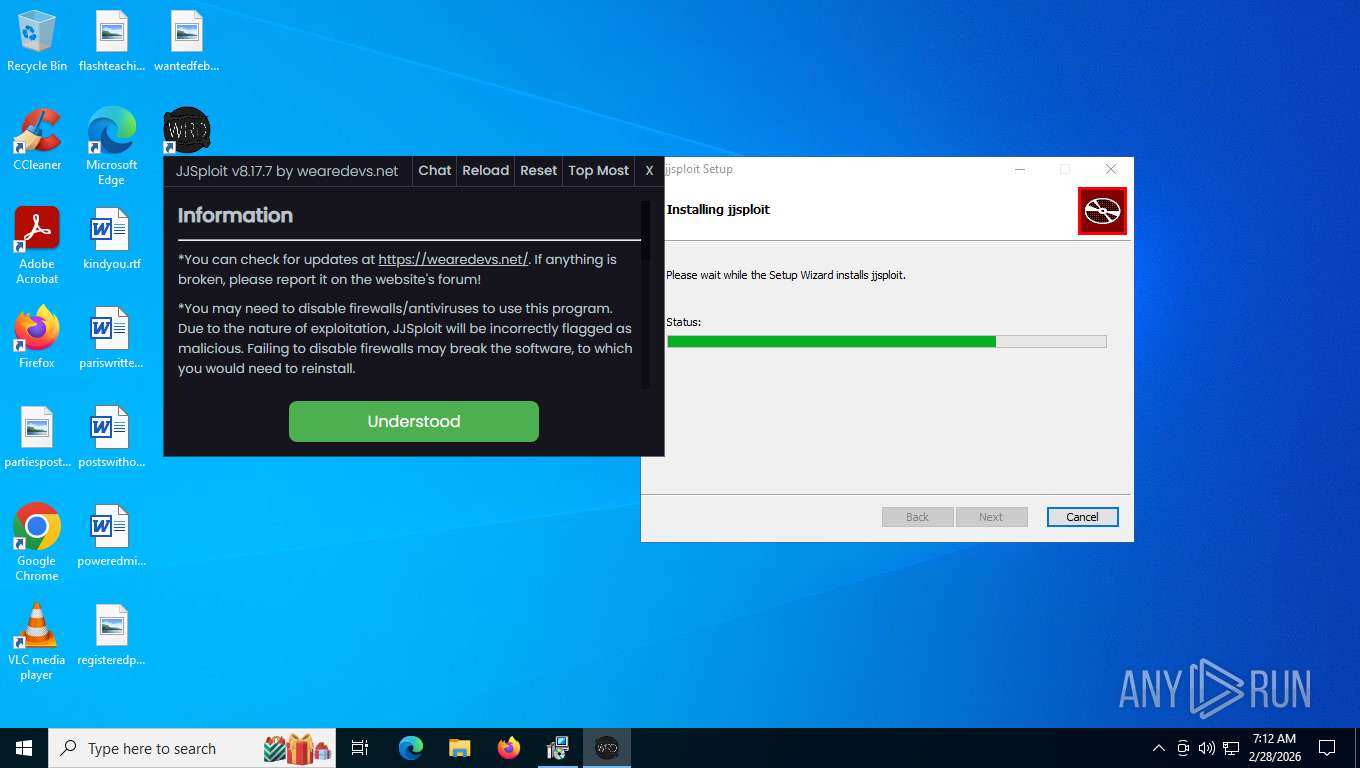Open the Windows Start menu
This screenshot has height=768, width=1360.
[24, 748]
